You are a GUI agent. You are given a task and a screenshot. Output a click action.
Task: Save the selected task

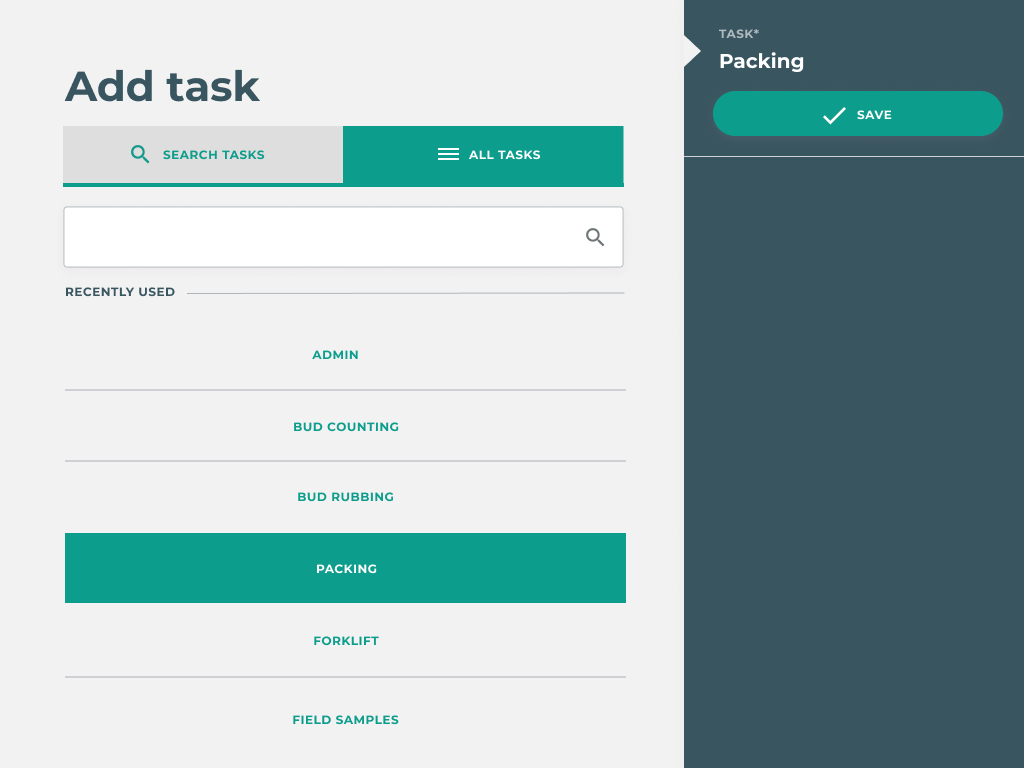[857, 114]
